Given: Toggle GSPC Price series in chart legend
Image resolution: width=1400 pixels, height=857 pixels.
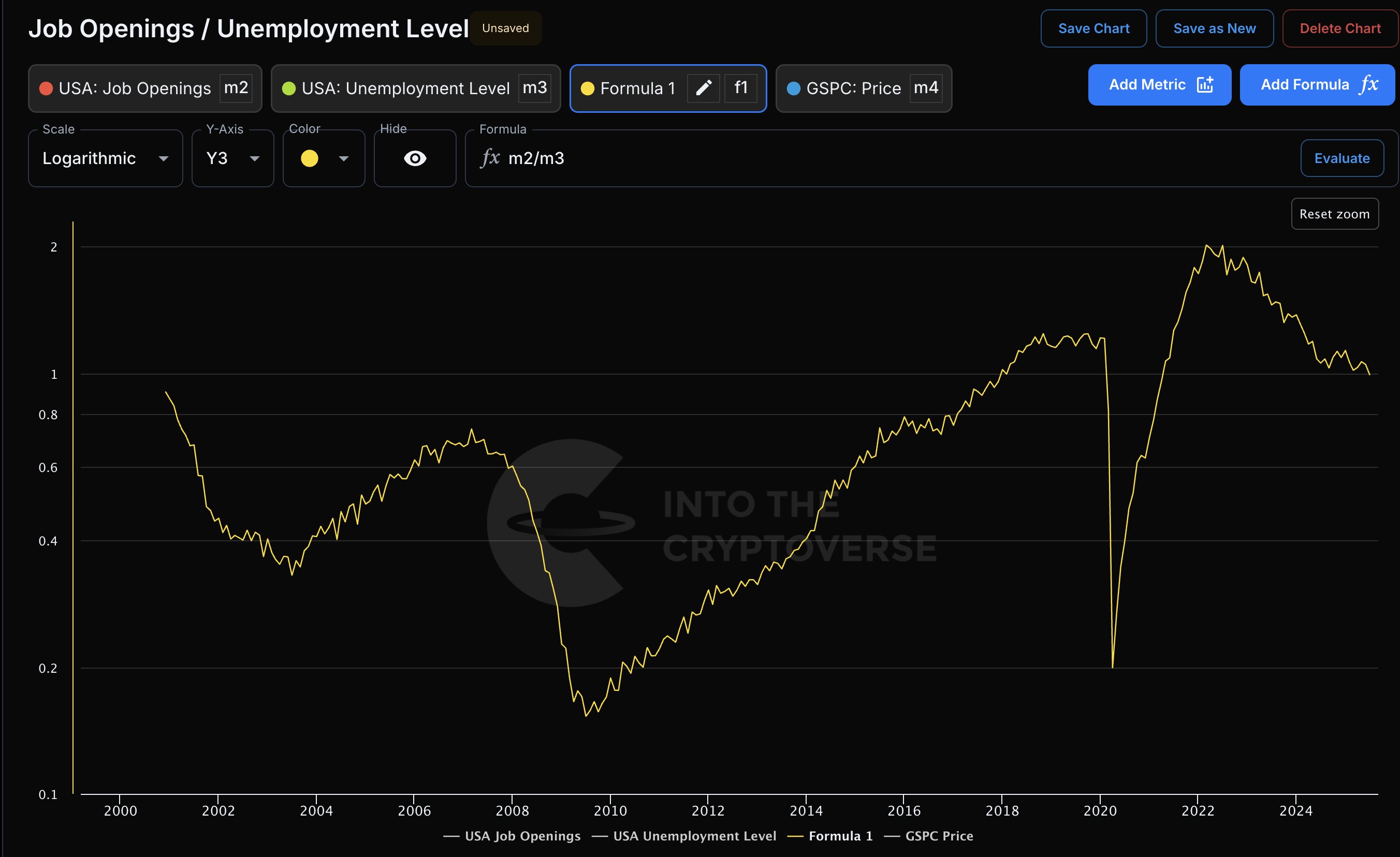Looking at the screenshot, I should point(938,835).
